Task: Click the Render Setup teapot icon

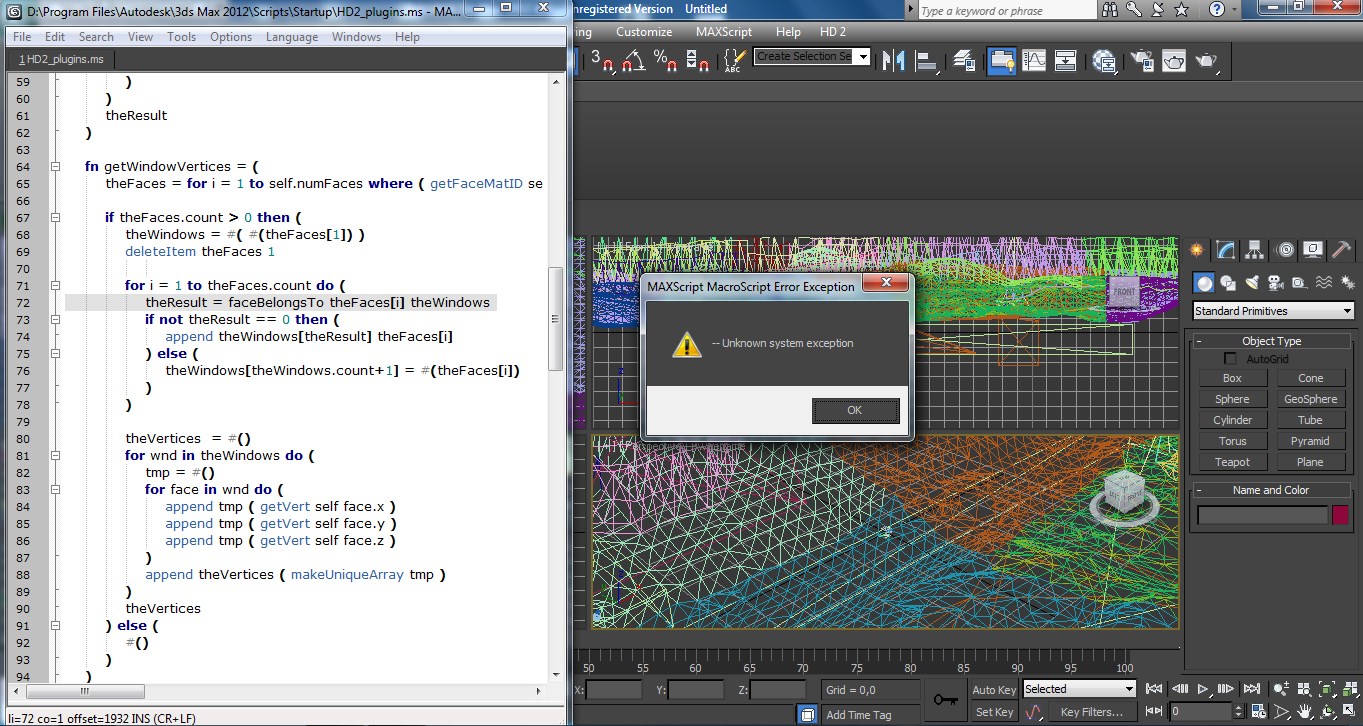Action: click(1143, 61)
